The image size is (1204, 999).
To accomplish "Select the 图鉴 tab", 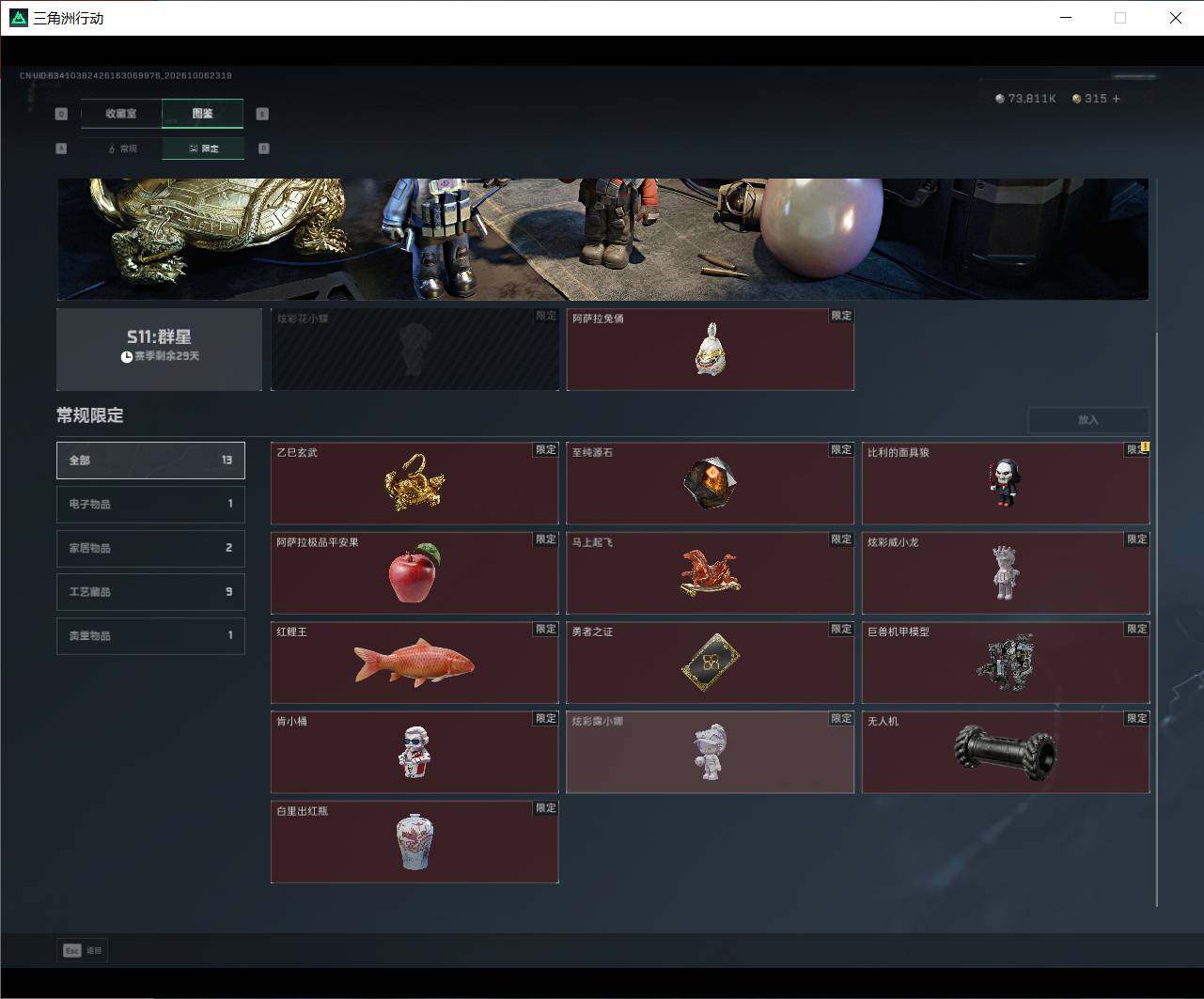I will [x=202, y=114].
